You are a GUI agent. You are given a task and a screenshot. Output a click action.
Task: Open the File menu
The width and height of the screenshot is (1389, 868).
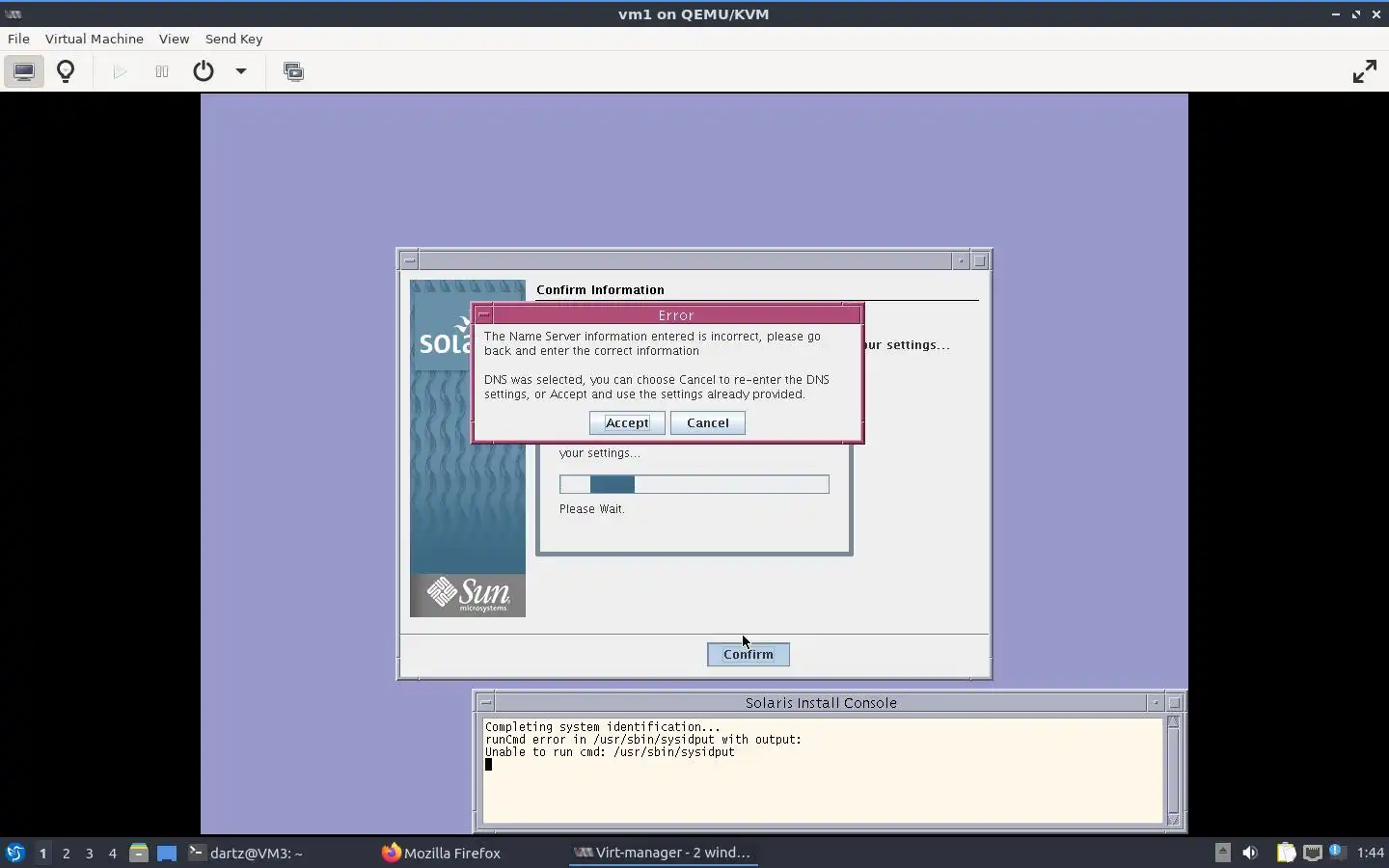coord(18,39)
